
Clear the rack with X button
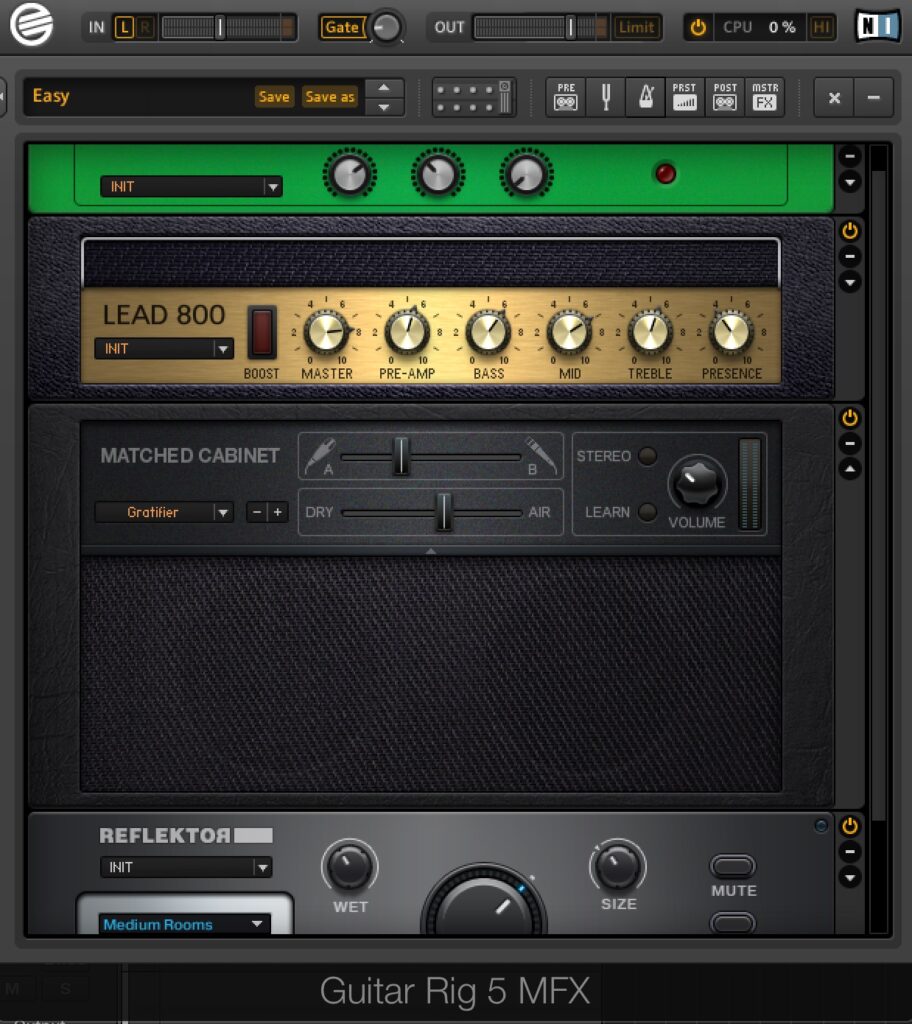pos(834,98)
